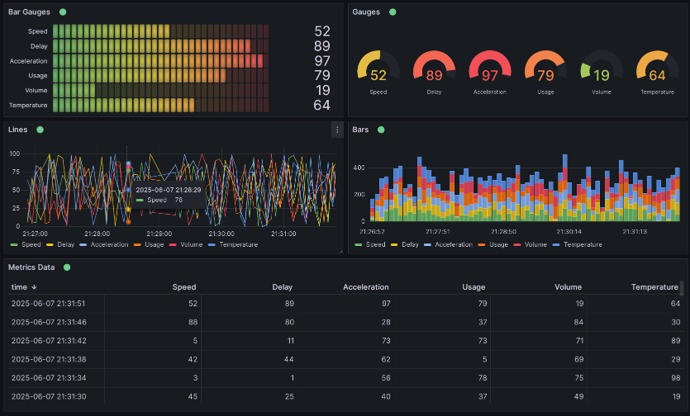Open the Metrics Data panel title menu
This screenshot has width=690, height=416.
pyautogui.click(x=31, y=267)
